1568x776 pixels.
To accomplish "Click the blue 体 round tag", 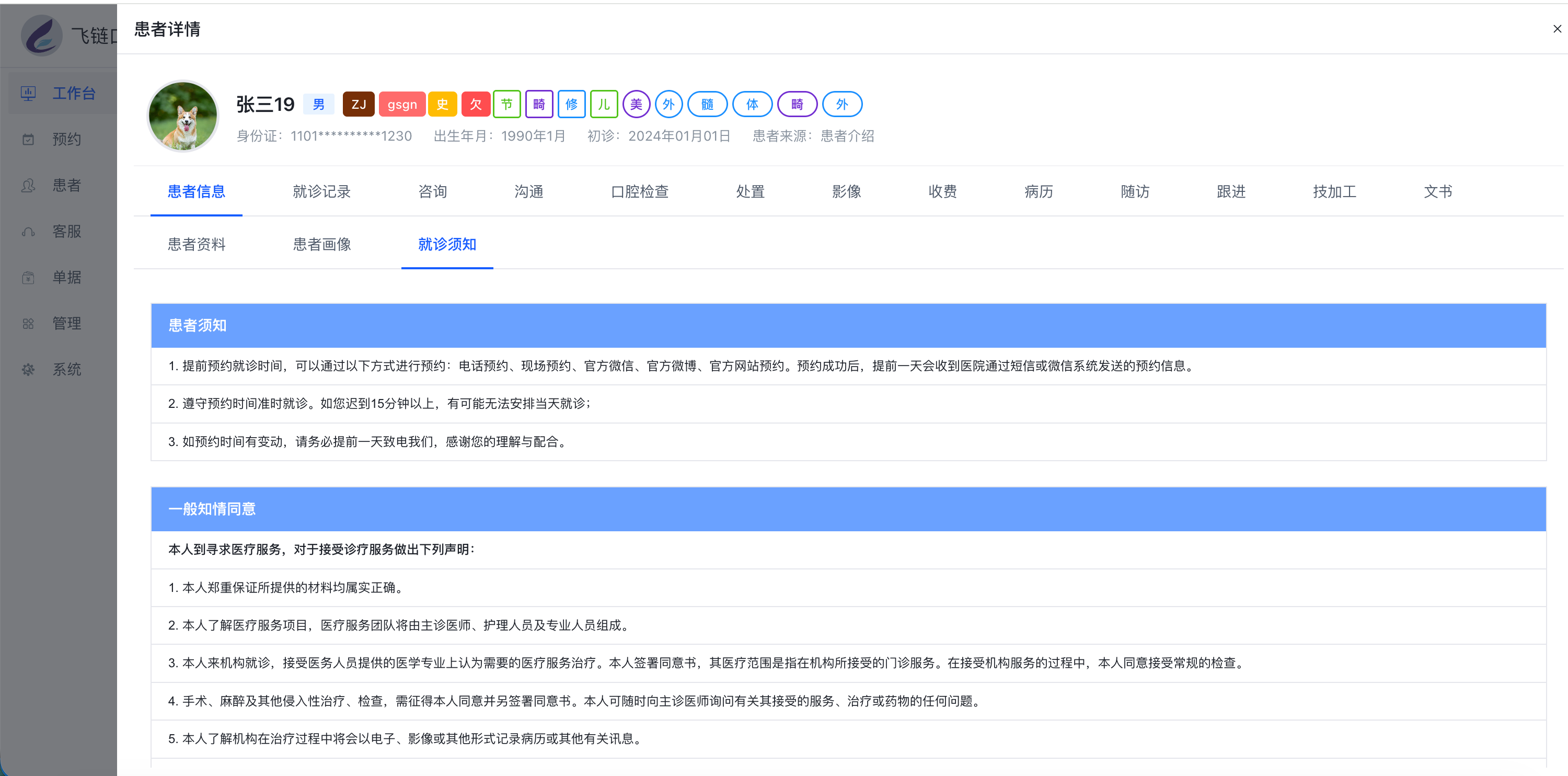I will (752, 104).
